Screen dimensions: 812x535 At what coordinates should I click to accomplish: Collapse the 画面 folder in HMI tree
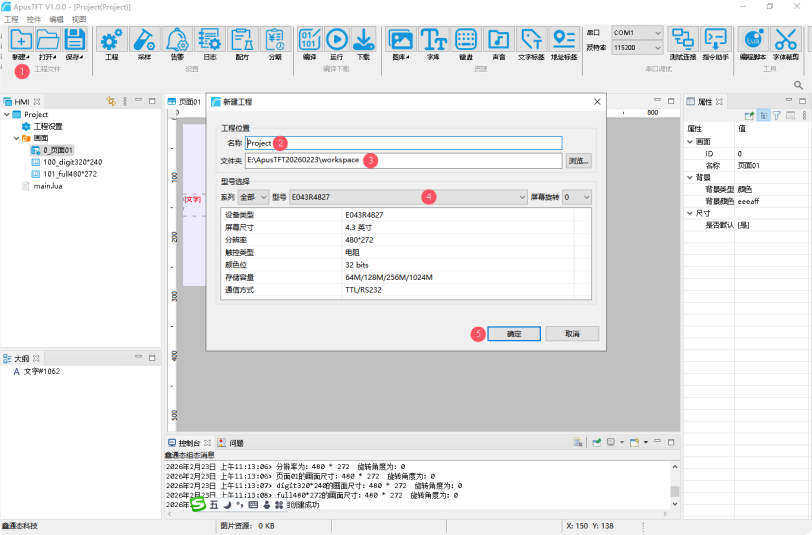[x=16, y=138]
